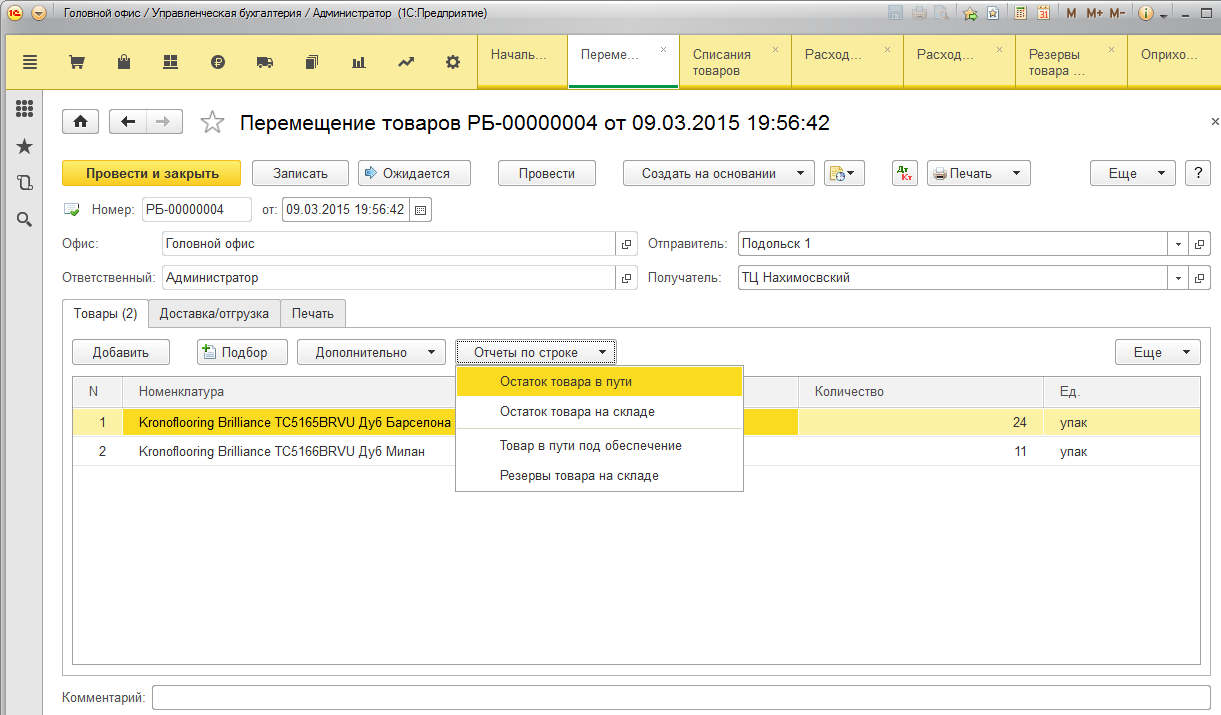1221x715 pixels.
Task: Select row Kronoflooring Brilliance TC5166BRVU Дуб Милан
Action: coord(636,451)
